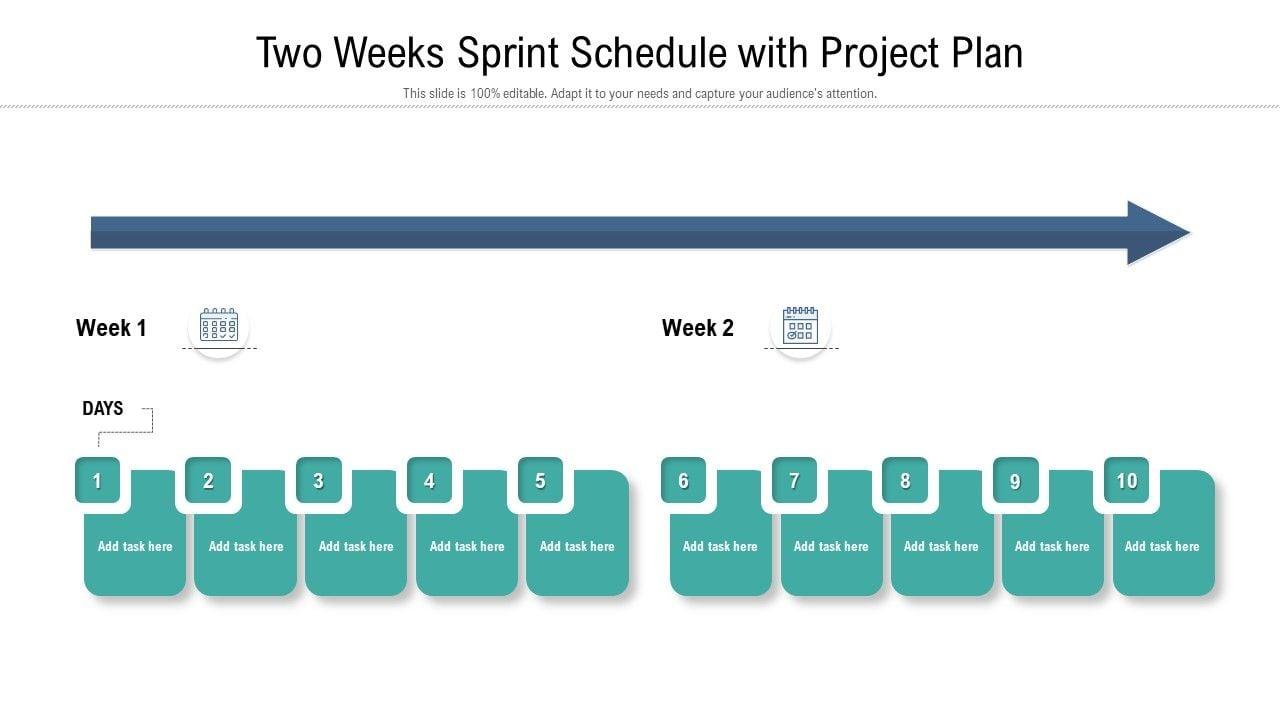The height and width of the screenshot is (720, 1280).
Task: Select the day 6 number badge
Action: (x=683, y=481)
